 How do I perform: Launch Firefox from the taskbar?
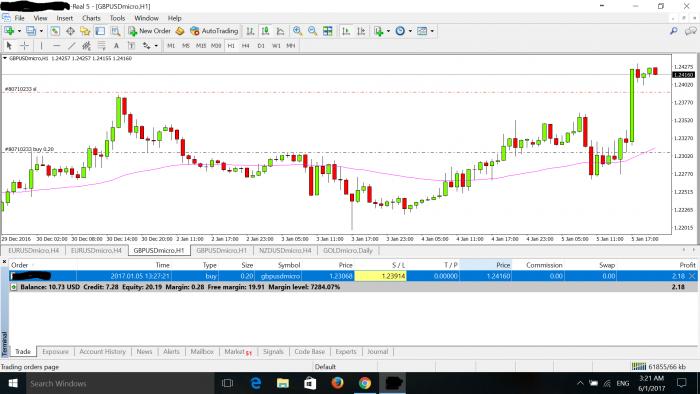tap(338, 383)
